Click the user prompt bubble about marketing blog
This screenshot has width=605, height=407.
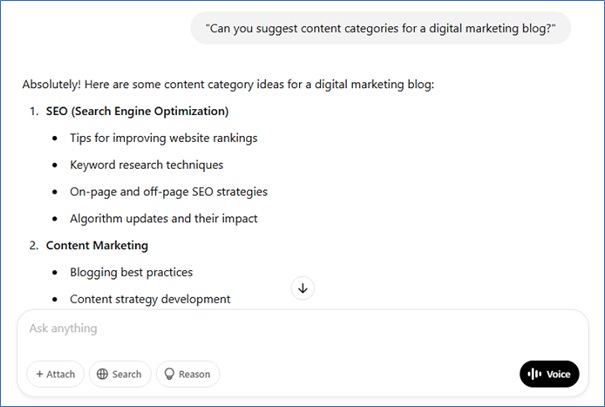pyautogui.click(x=381, y=28)
